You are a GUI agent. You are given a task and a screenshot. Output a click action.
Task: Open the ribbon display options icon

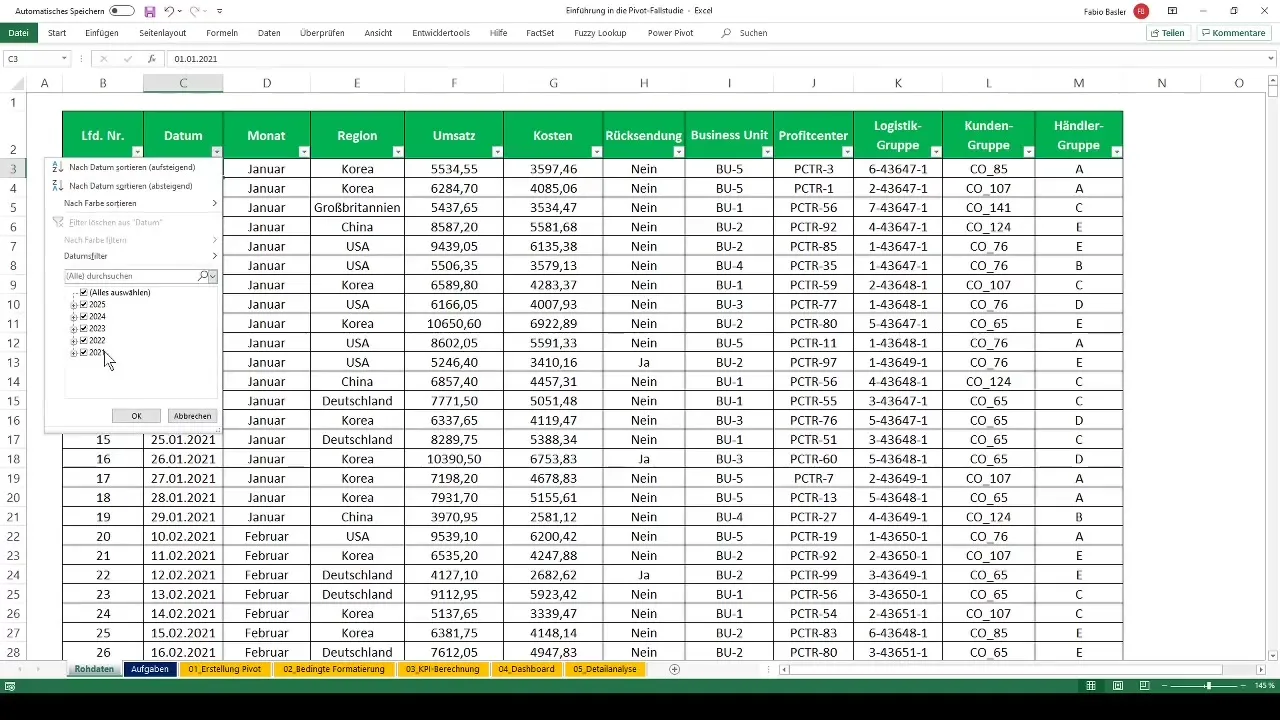tap(1172, 11)
